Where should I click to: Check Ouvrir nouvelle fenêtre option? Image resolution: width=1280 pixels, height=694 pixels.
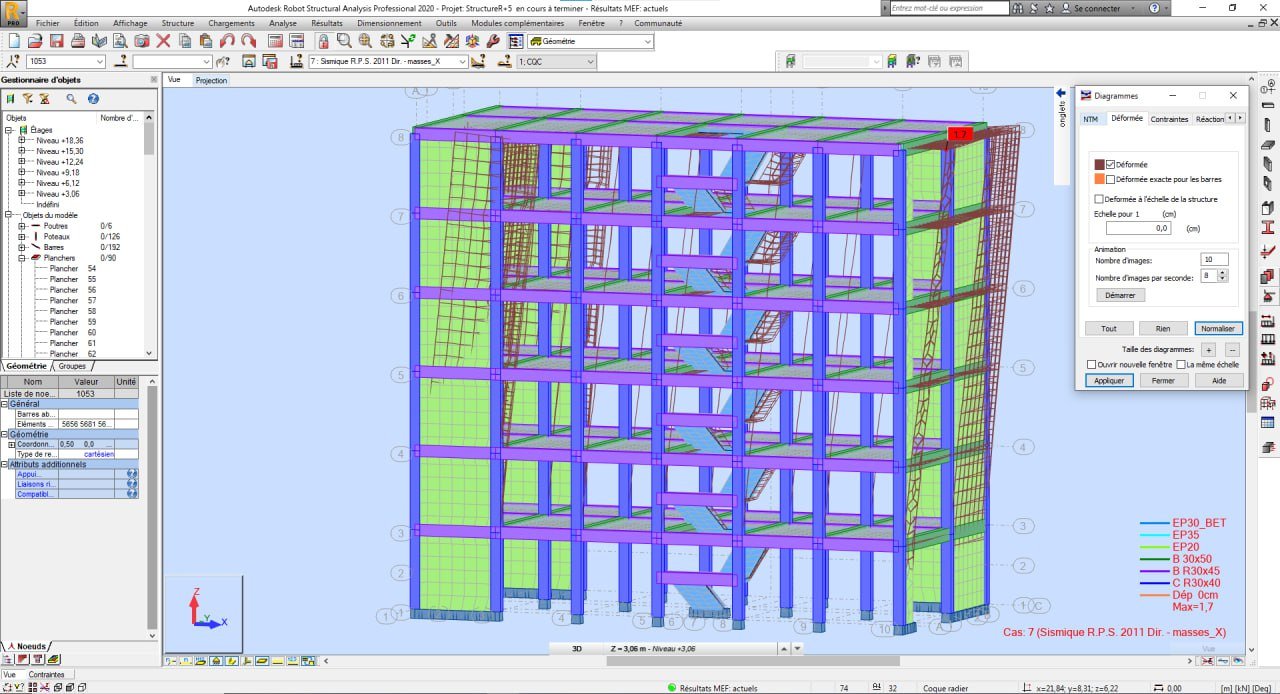click(x=1092, y=365)
